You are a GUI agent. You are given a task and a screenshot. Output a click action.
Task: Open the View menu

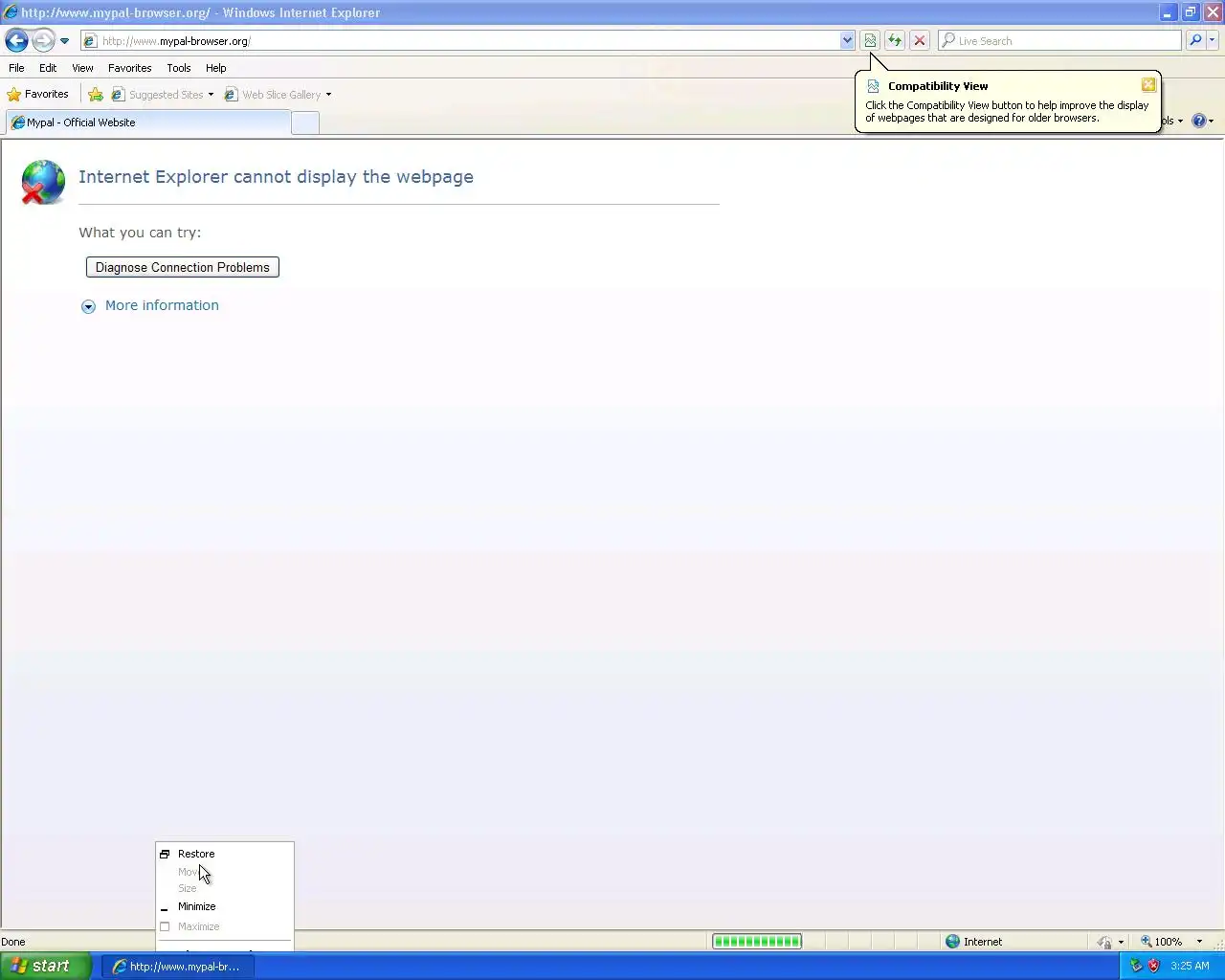82,68
